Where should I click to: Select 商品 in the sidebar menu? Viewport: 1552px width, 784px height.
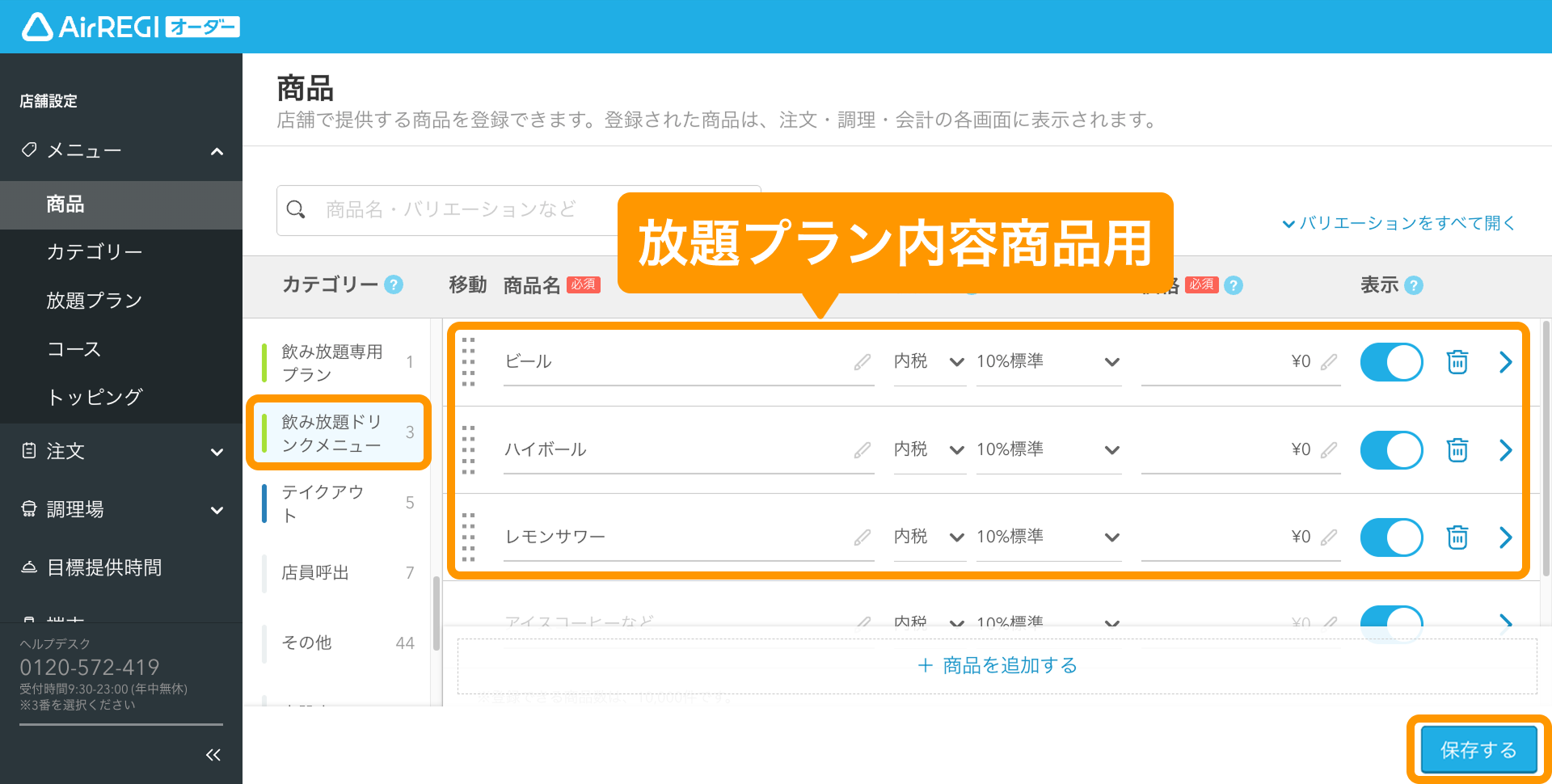[x=121, y=204]
